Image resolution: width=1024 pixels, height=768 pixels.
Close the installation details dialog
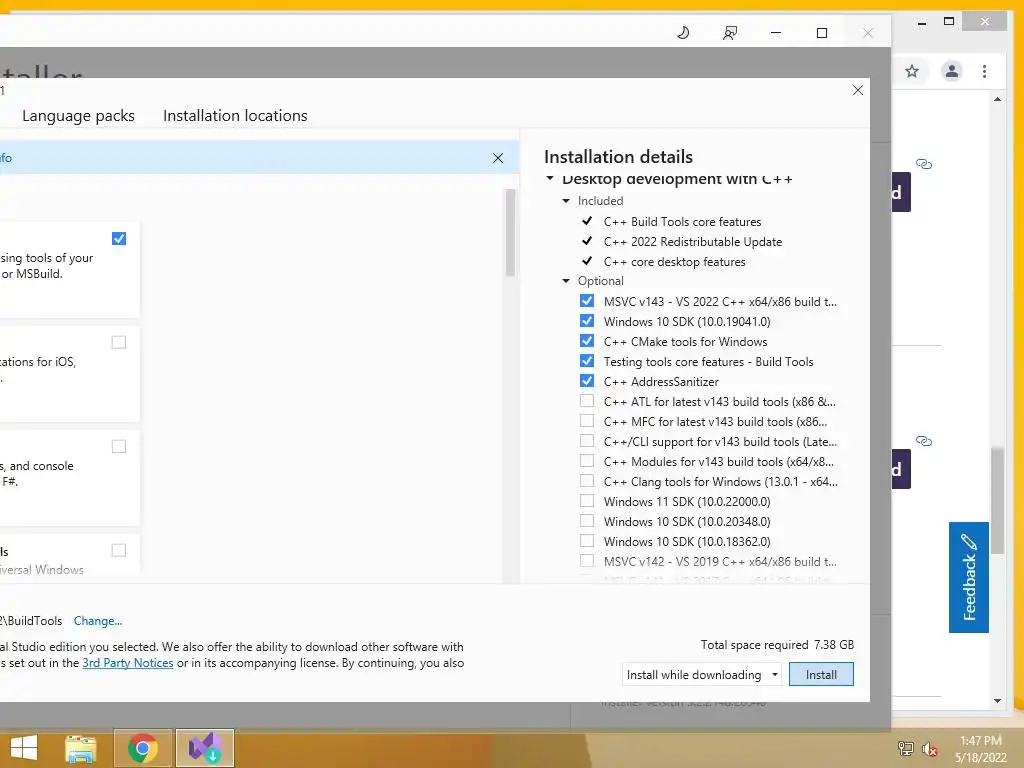click(x=857, y=90)
